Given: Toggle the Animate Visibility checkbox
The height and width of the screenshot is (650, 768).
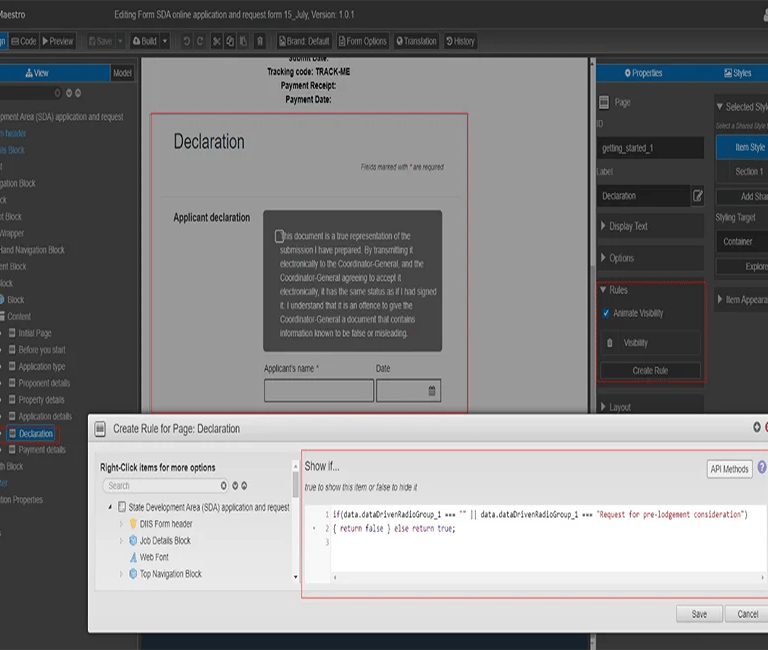Looking at the screenshot, I should (606, 313).
